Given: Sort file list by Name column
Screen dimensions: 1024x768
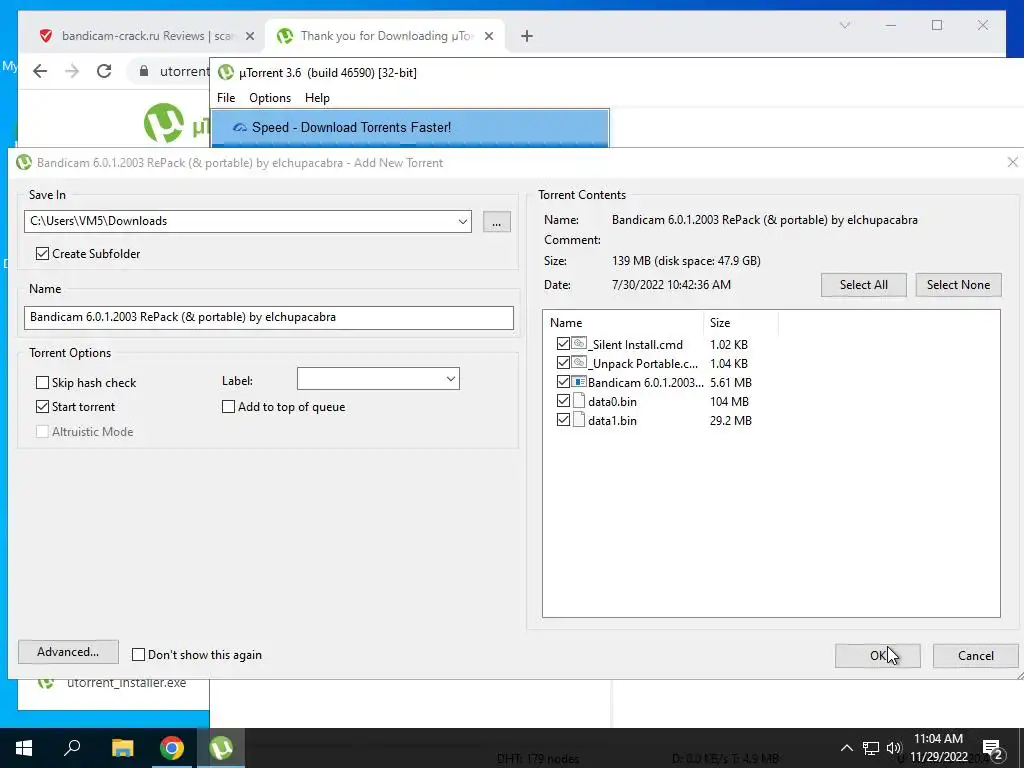Looking at the screenshot, I should click(623, 323).
